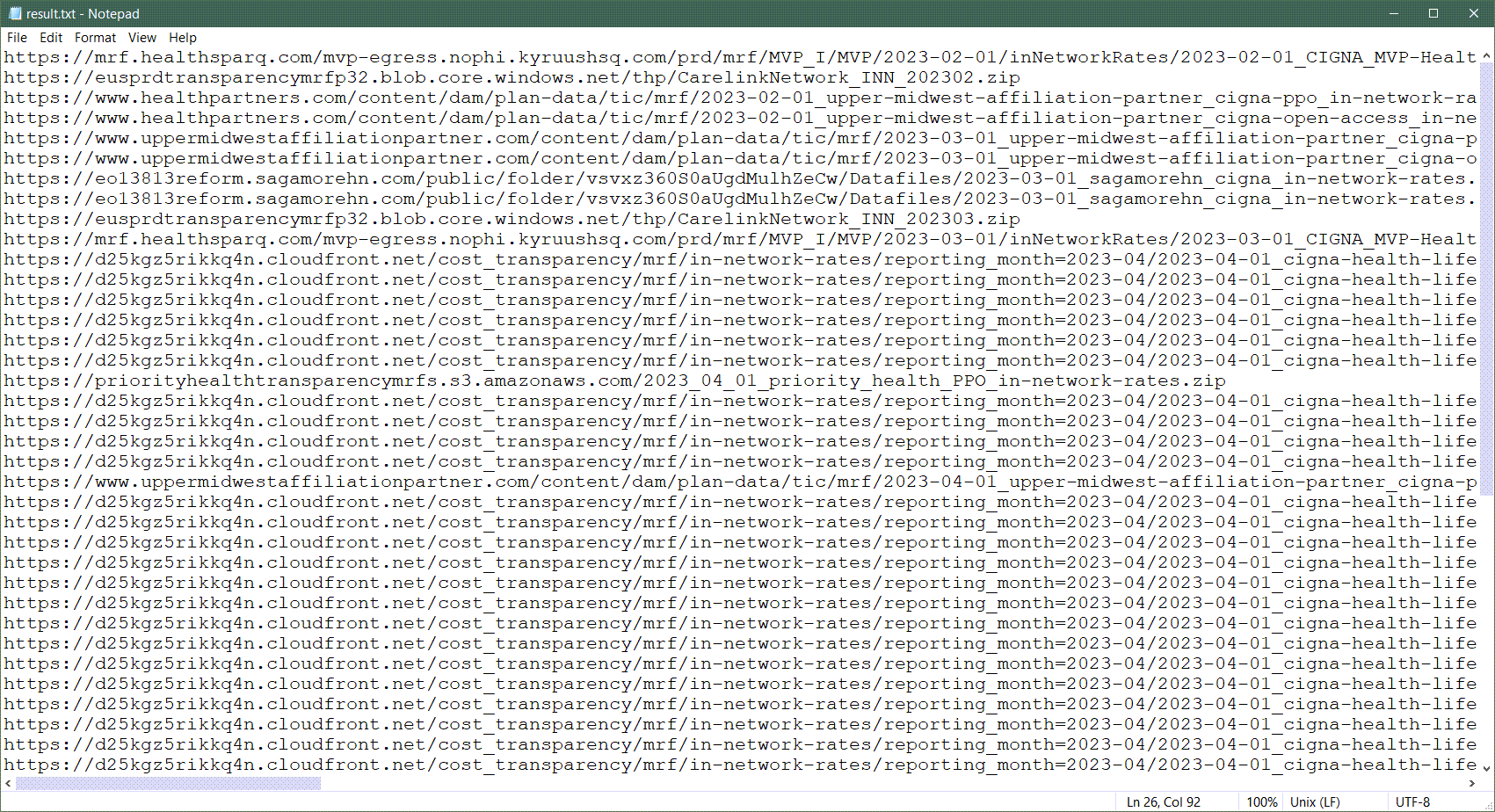This screenshot has height=812, width=1495.
Task: Click the vertical scrollbar up arrow
Action: click(1486, 56)
